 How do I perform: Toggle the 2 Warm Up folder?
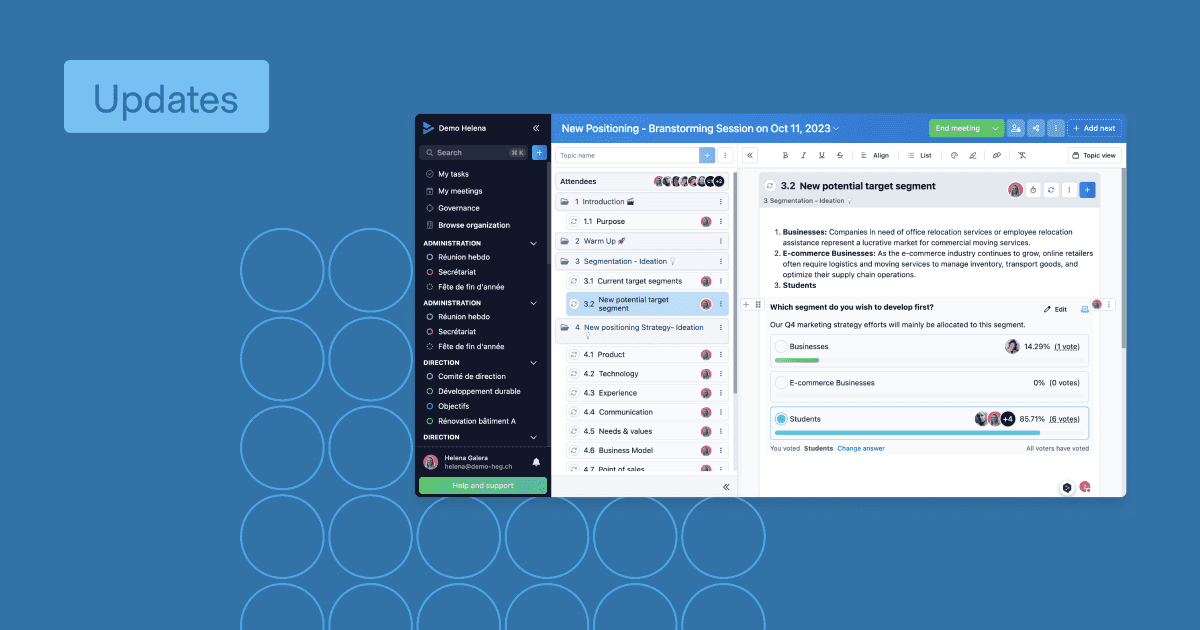pos(565,241)
